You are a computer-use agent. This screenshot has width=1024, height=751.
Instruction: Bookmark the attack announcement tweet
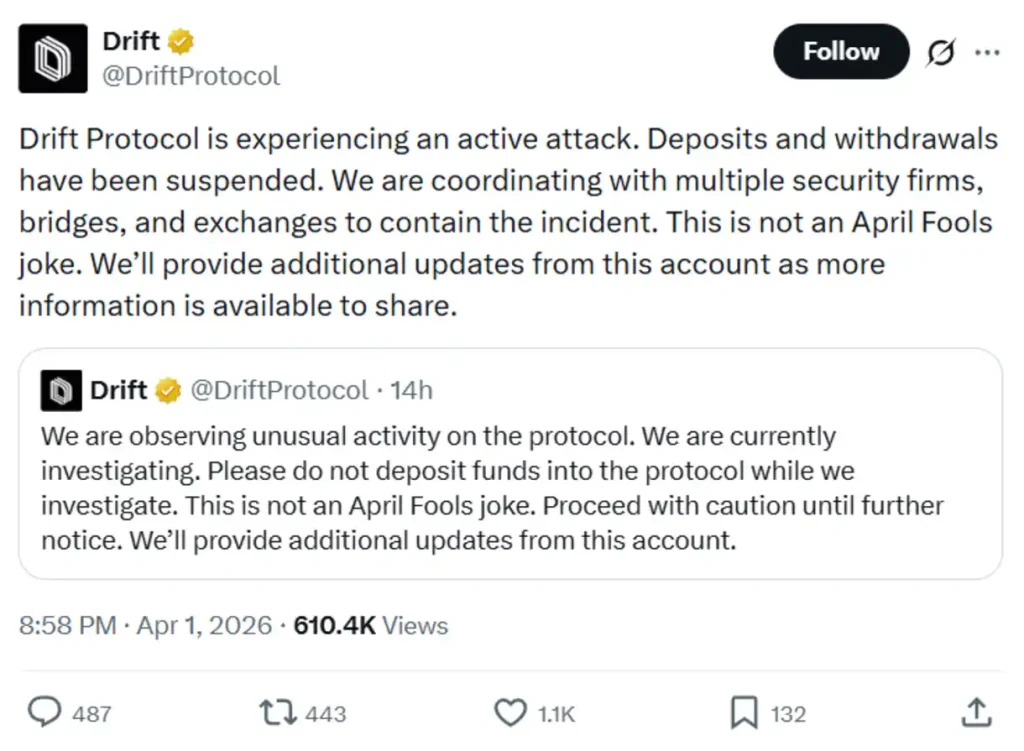pos(744,710)
